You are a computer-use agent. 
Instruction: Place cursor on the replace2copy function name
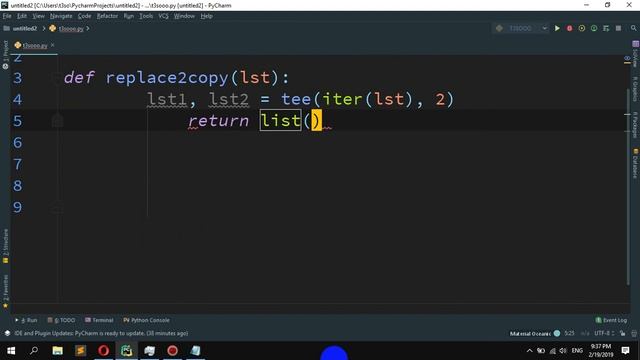pyautogui.click(x=167, y=78)
